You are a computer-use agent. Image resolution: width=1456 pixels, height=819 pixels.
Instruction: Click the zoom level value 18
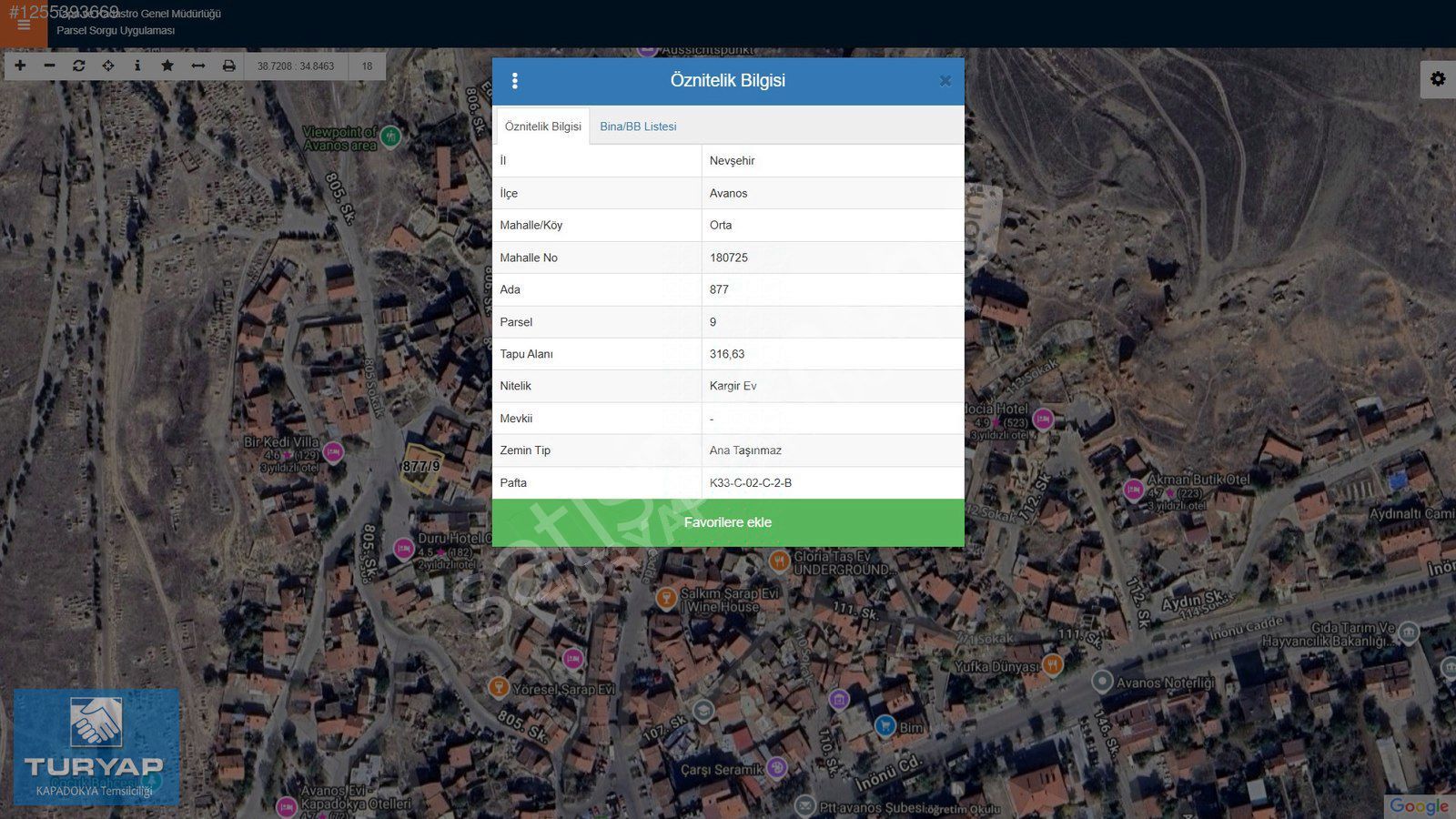click(367, 66)
